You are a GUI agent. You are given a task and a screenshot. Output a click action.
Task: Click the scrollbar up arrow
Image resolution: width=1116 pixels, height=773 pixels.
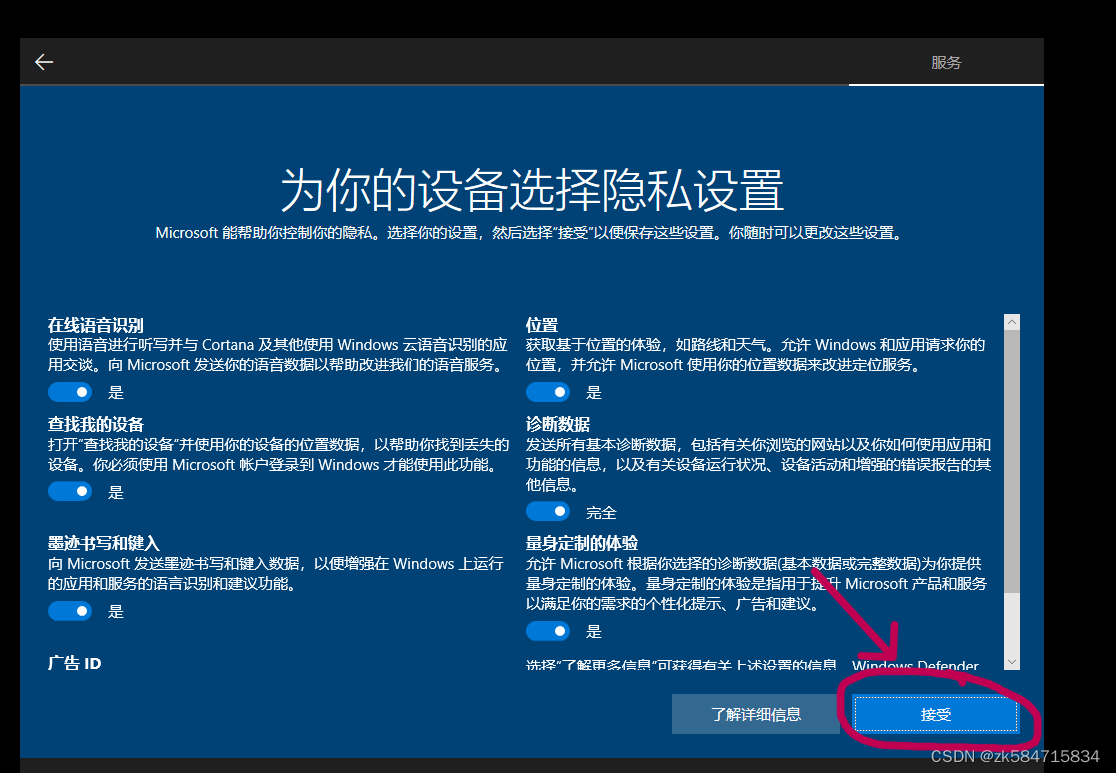pyautogui.click(x=1011, y=322)
